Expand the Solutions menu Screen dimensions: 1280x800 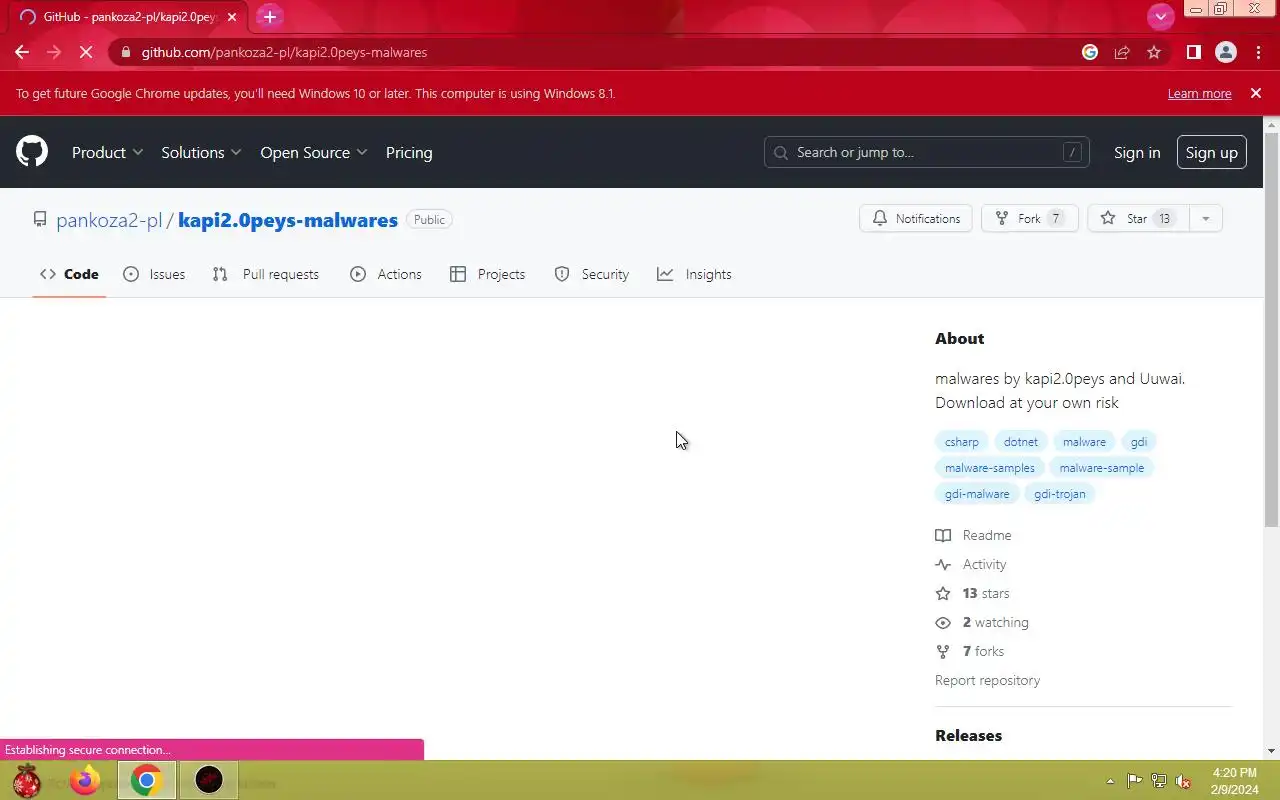point(201,152)
